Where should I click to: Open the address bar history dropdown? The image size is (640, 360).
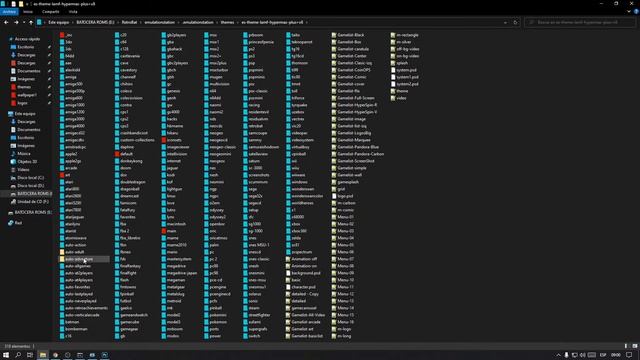click(x=505, y=22)
